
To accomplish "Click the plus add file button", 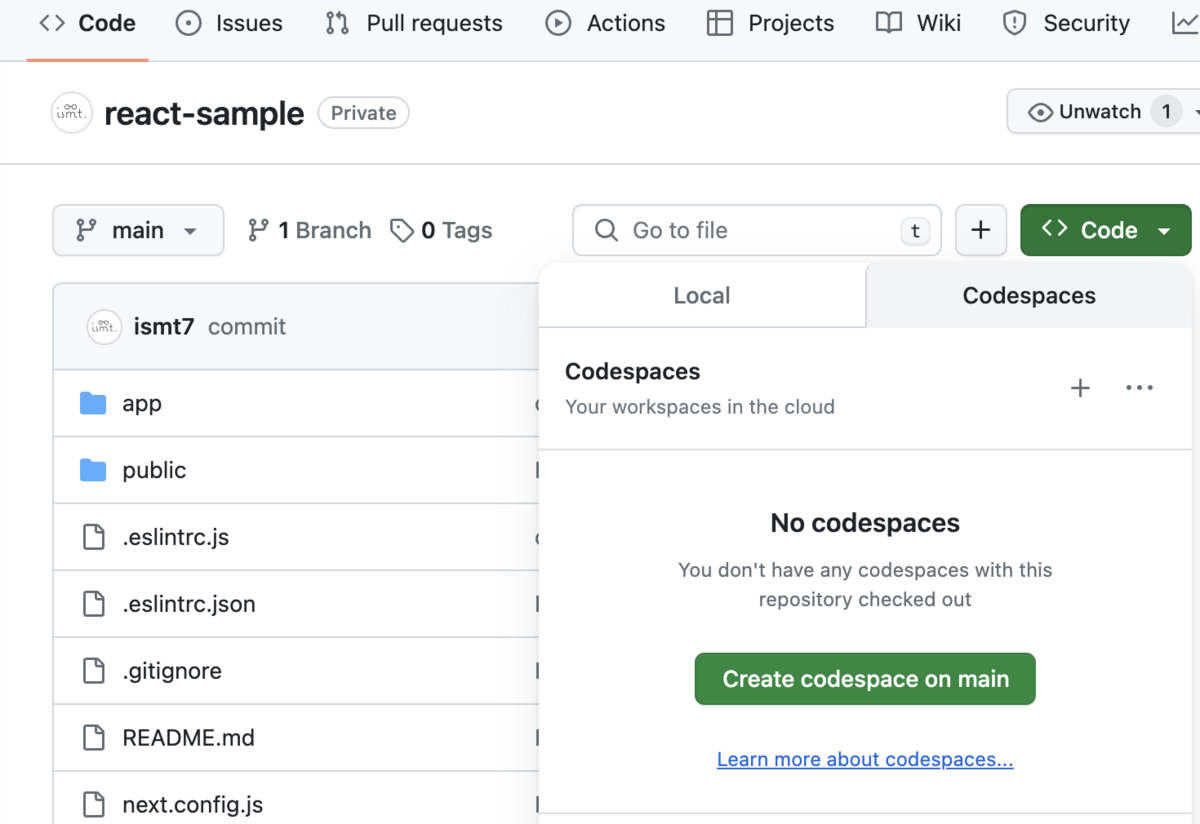I will pos(981,230).
